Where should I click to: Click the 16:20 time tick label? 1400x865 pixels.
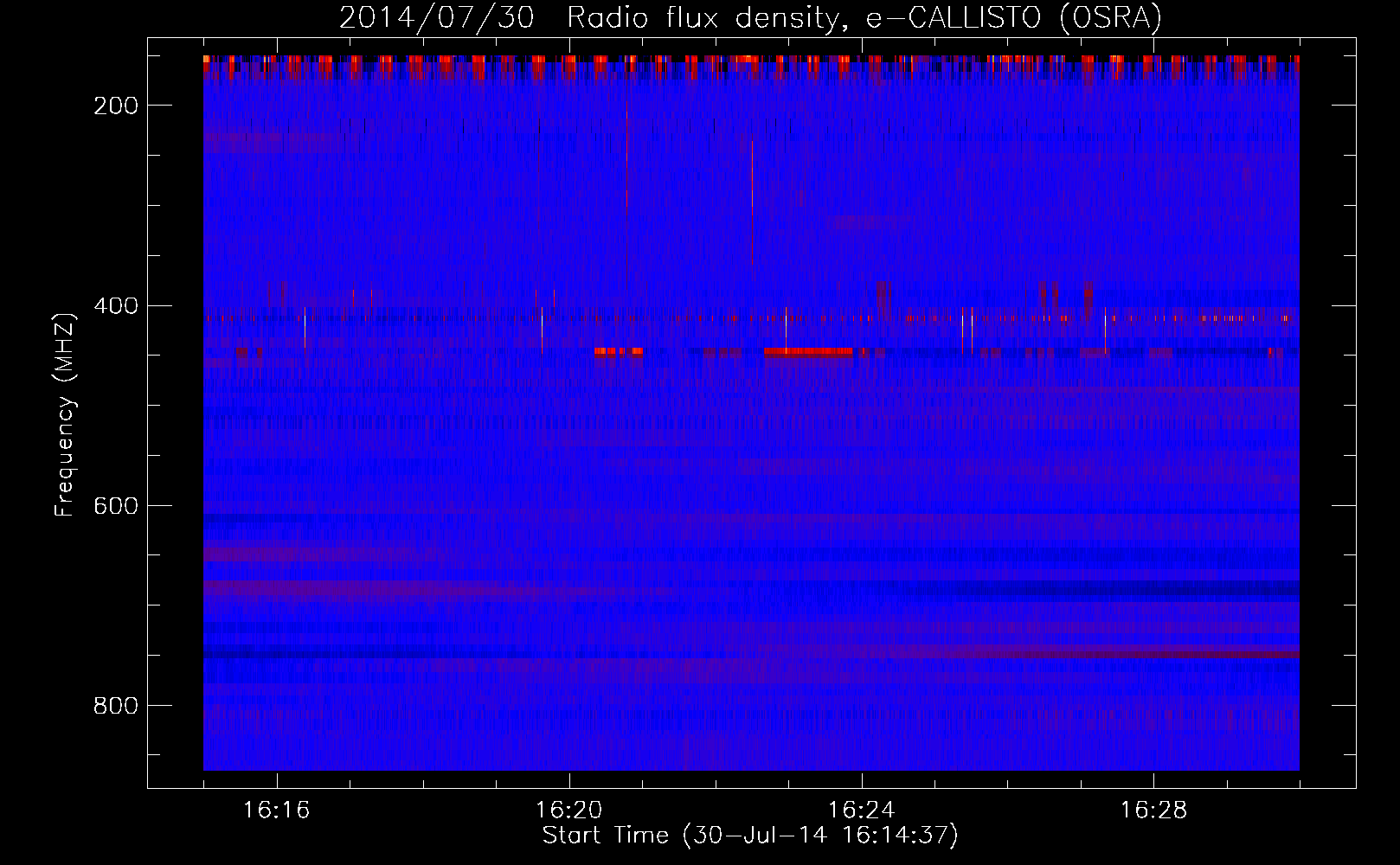pos(569,811)
